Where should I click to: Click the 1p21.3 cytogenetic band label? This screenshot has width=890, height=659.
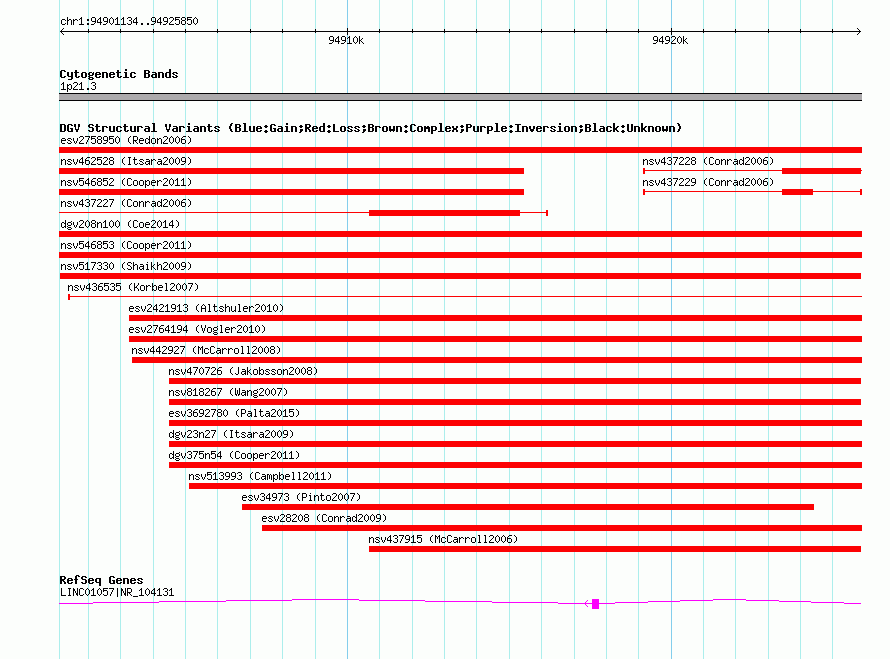(78, 86)
